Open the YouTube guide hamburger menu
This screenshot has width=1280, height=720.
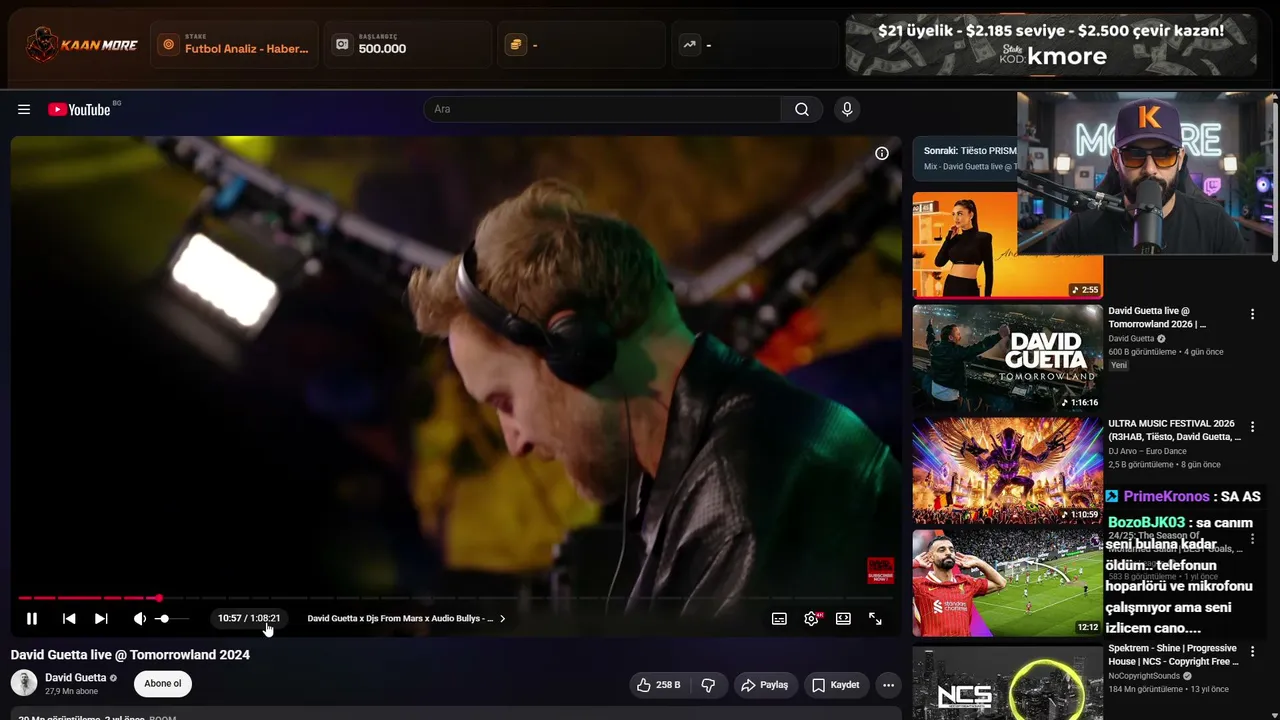(24, 109)
